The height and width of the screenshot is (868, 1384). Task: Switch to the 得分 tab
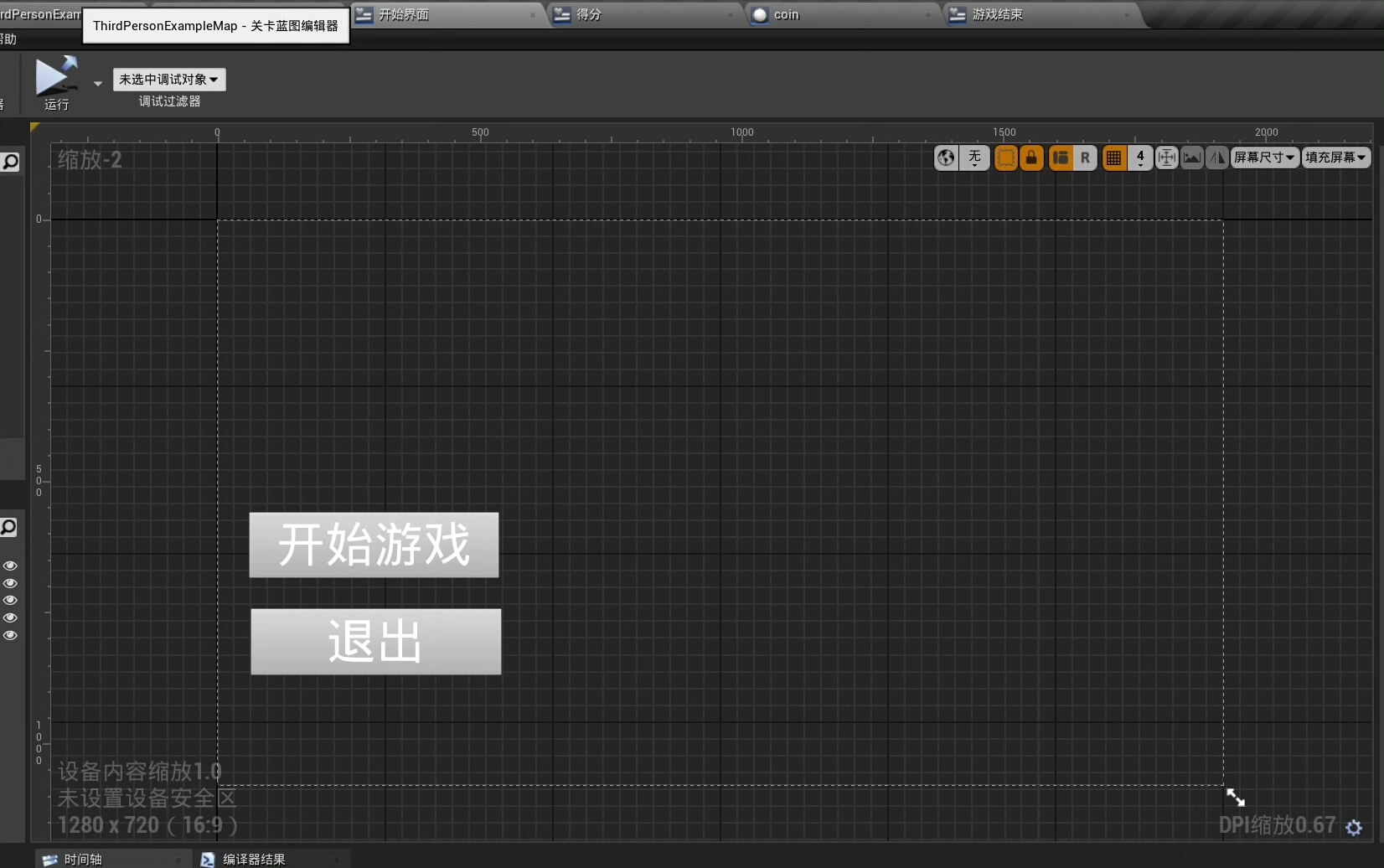tap(589, 14)
